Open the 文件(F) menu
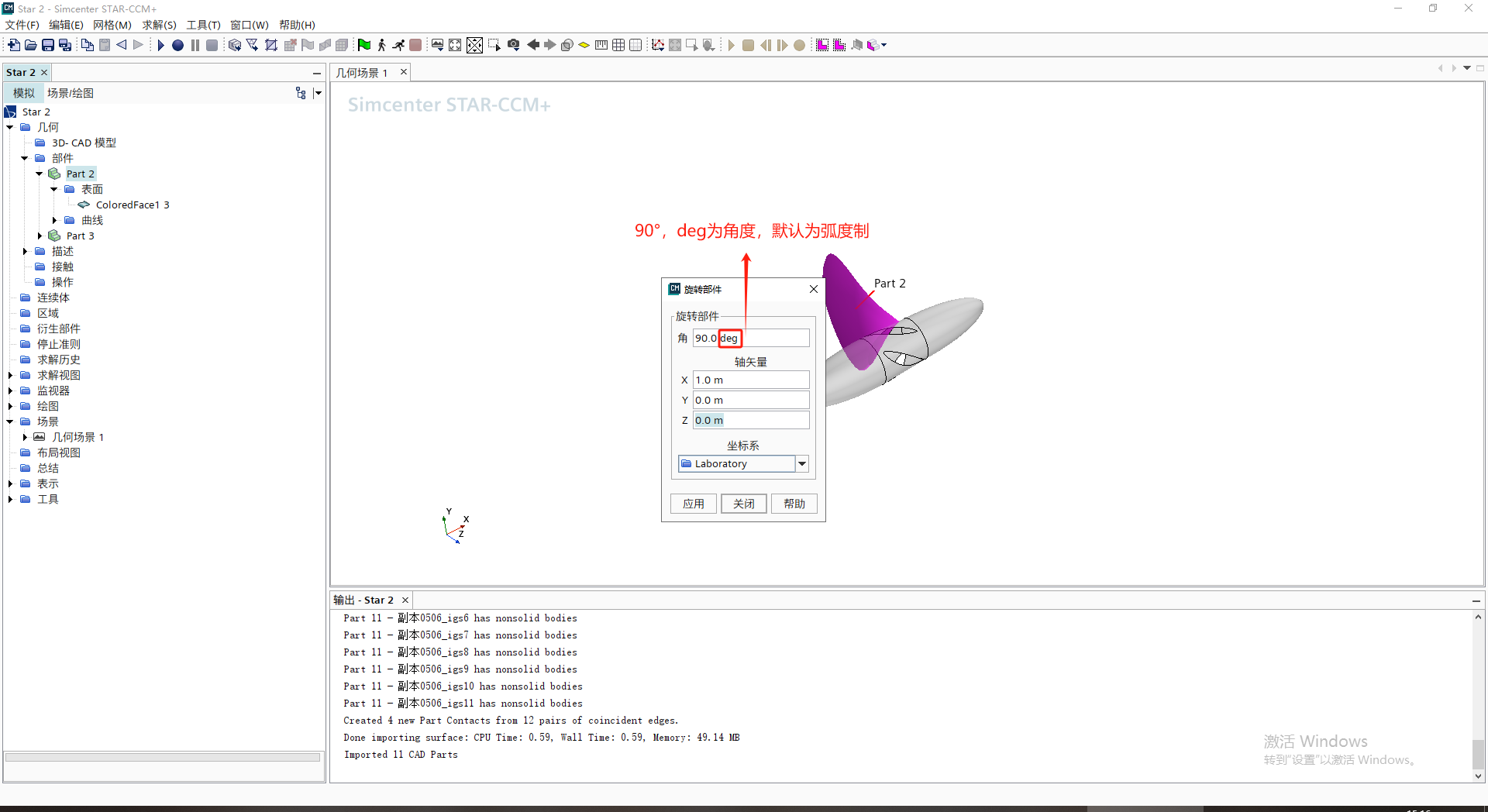This screenshot has width=1488, height=812. tap(22, 25)
